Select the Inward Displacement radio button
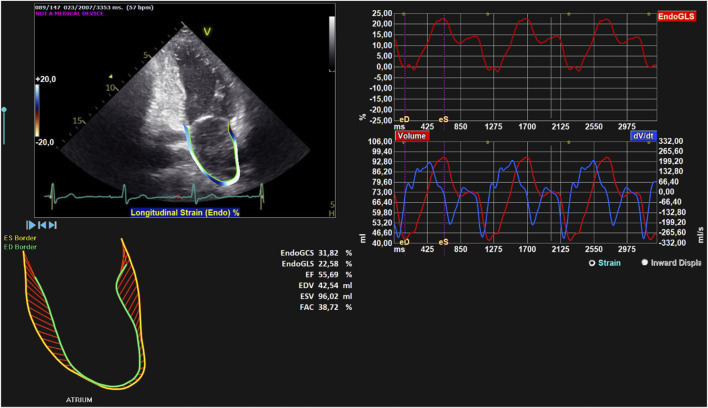 pos(645,263)
